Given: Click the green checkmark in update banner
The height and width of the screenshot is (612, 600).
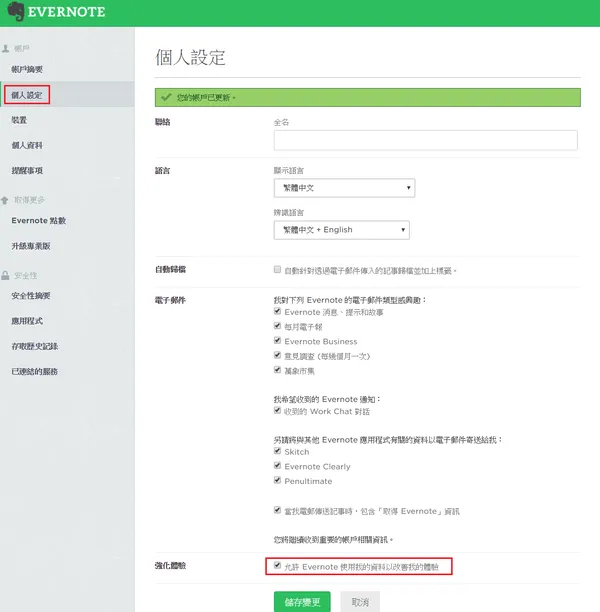Looking at the screenshot, I should coord(166,97).
